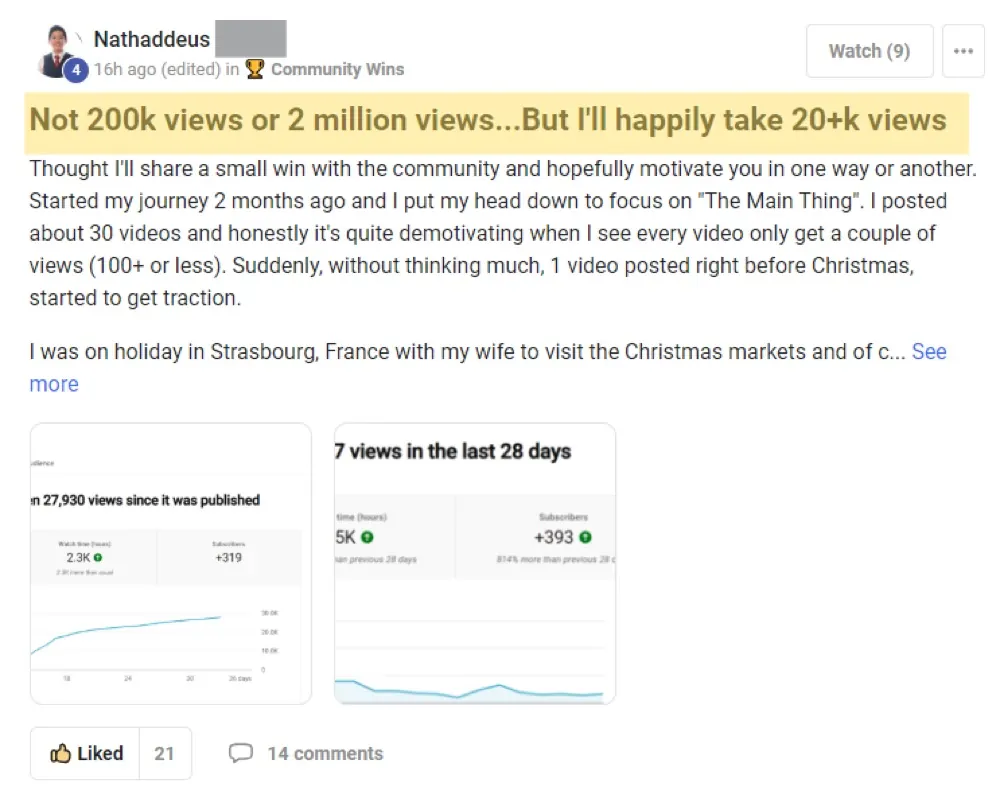Open the 27,930 views analytics screenshot
Screen dimensions: 1000x795
click(x=171, y=564)
